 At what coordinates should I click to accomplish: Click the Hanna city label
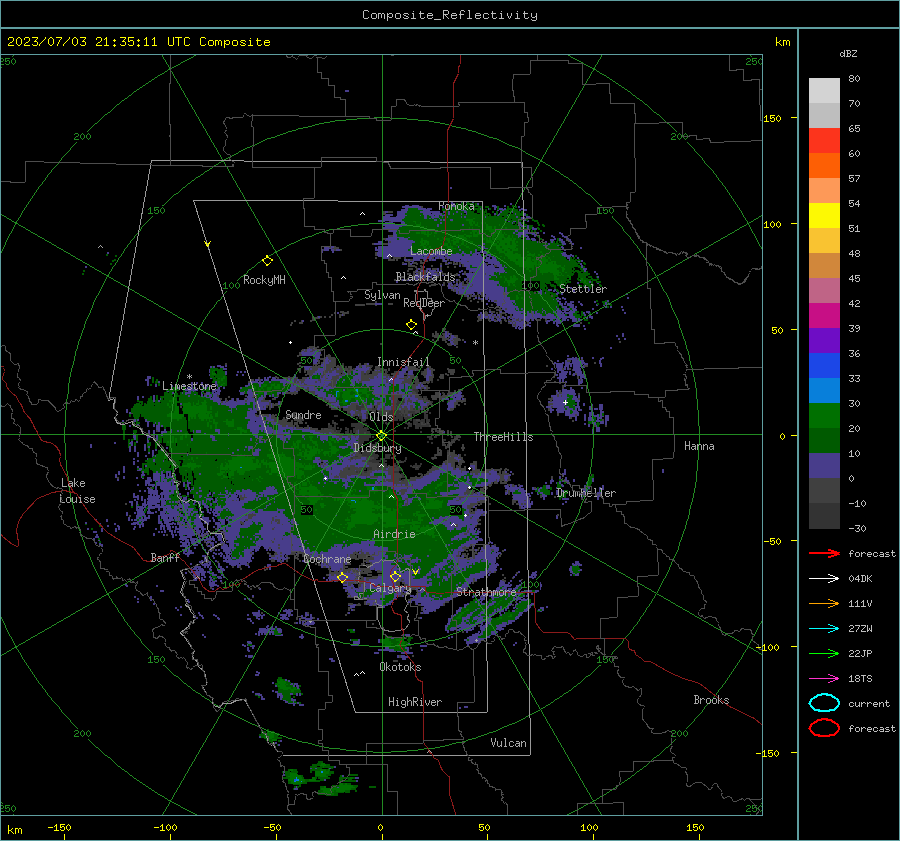coord(699,446)
